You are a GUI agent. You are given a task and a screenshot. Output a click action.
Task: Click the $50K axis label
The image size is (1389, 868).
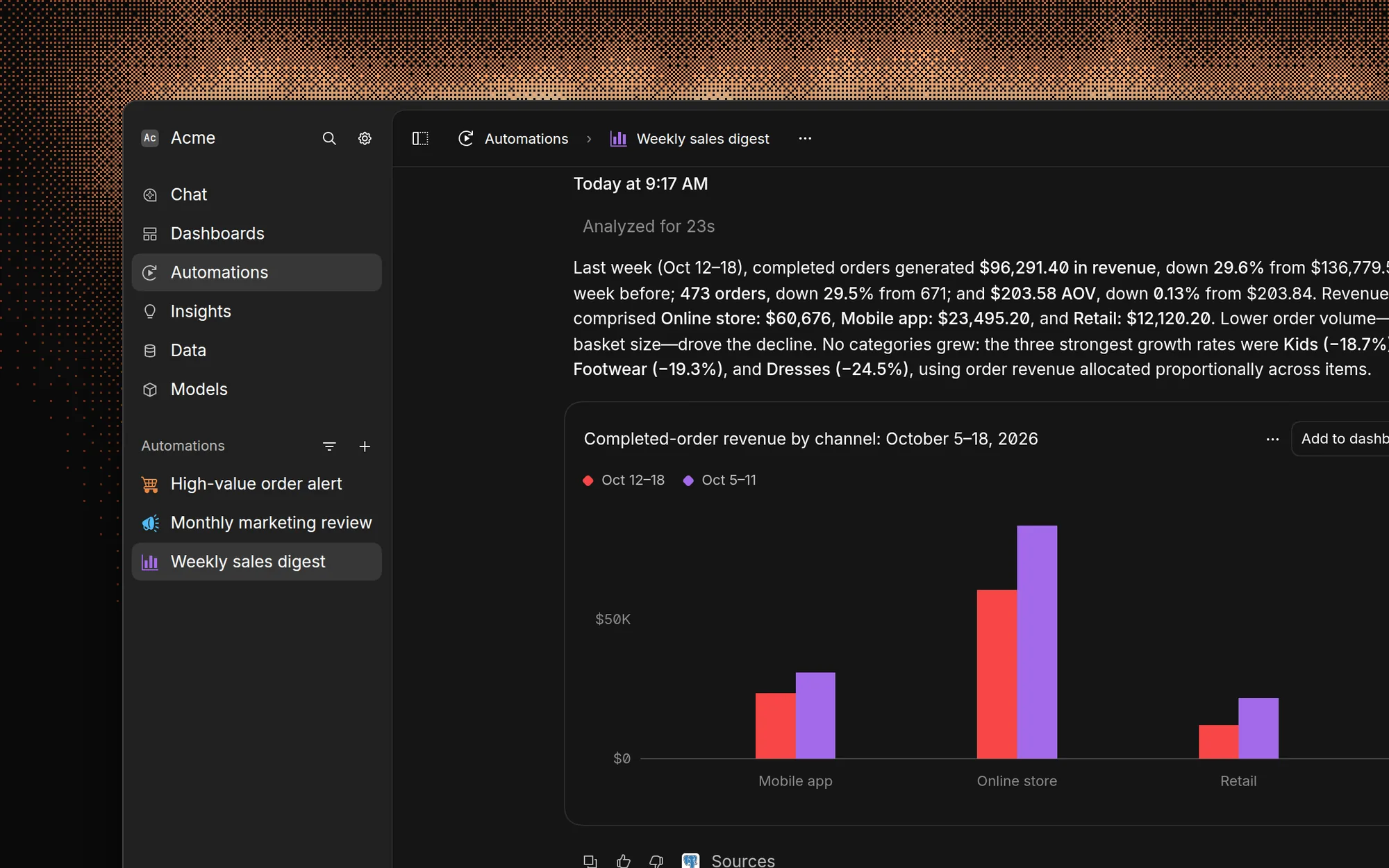[x=613, y=619]
